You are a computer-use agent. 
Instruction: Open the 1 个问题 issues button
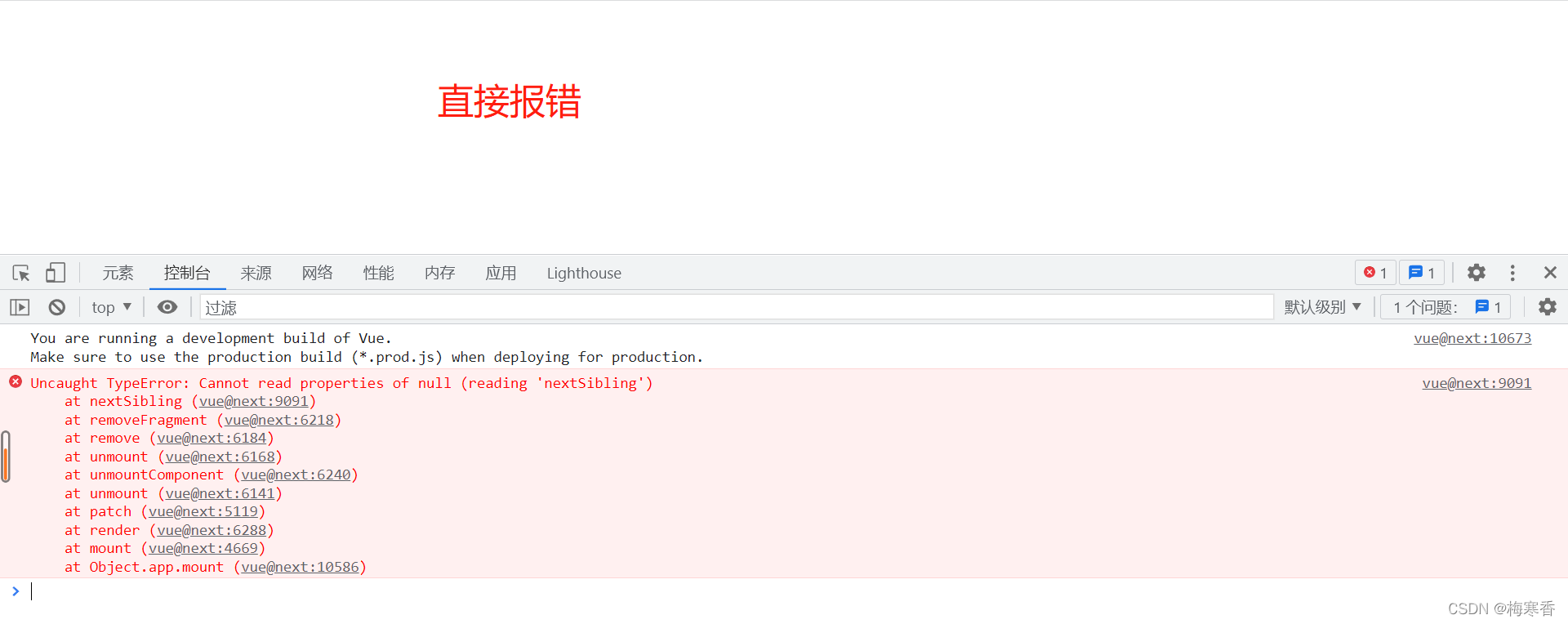pyautogui.click(x=1445, y=307)
